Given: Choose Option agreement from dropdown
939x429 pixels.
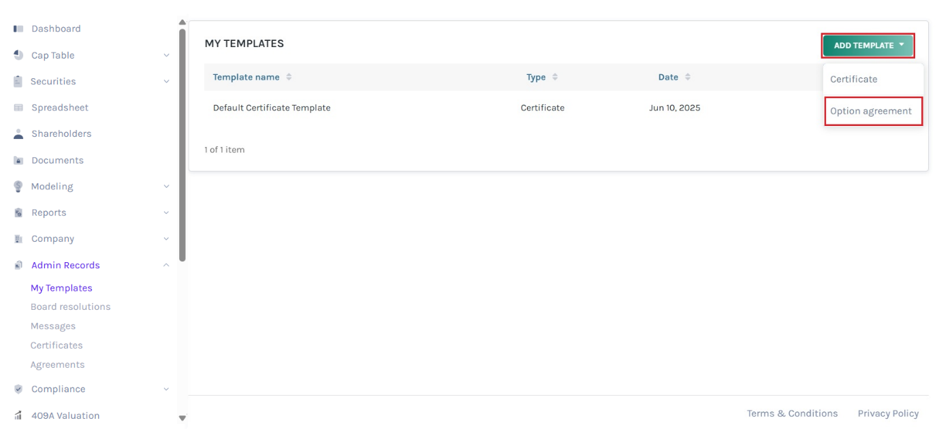Looking at the screenshot, I should (873, 111).
